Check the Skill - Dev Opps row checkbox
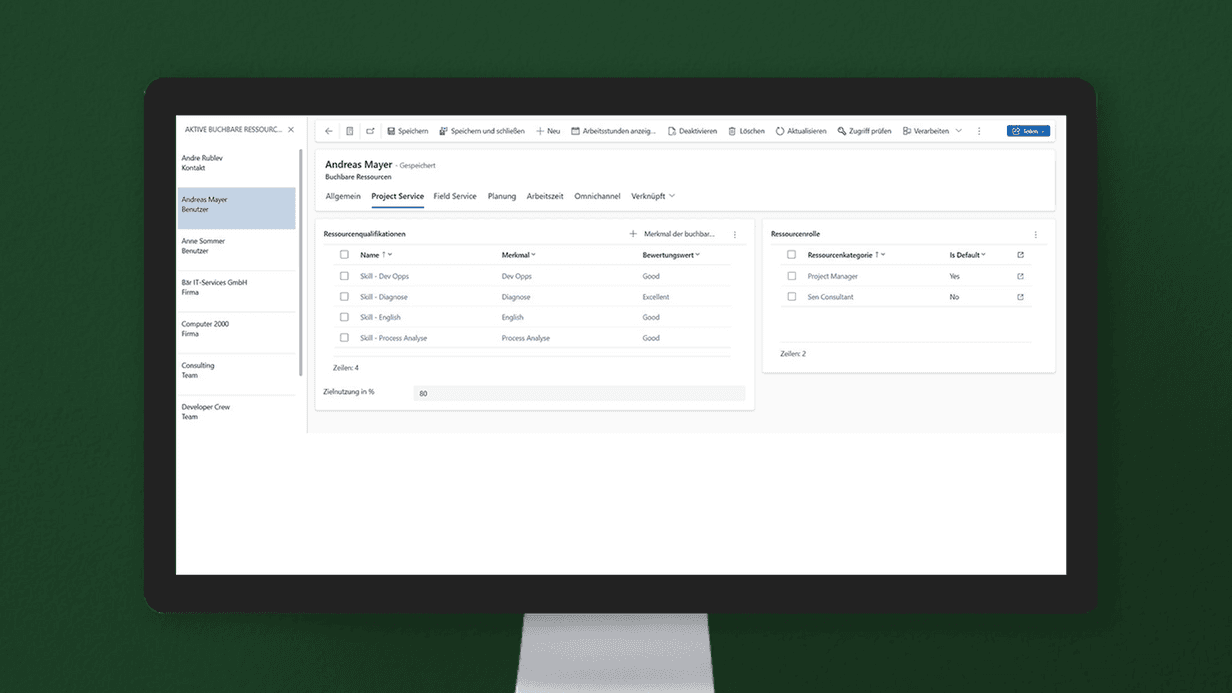1232x693 pixels. point(344,276)
